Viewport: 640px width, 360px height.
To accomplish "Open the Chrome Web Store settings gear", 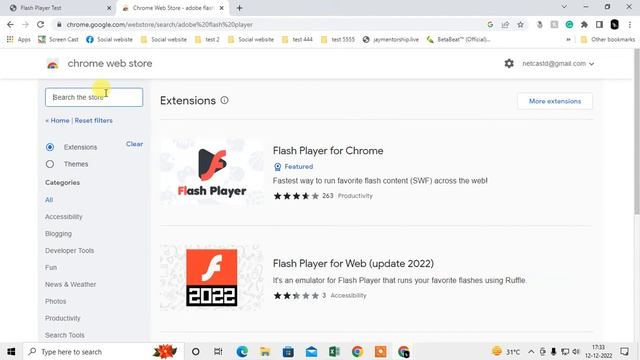I will click(509, 64).
